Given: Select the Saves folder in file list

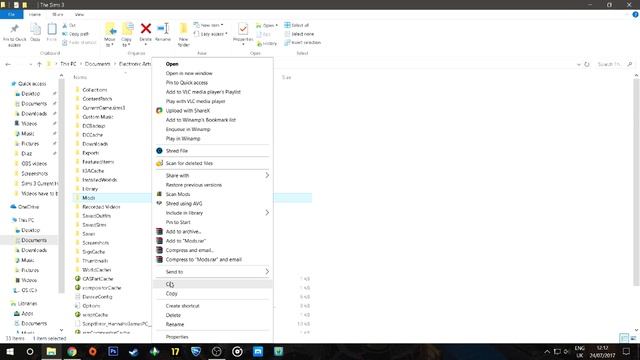Looking at the screenshot, I should (89, 234).
